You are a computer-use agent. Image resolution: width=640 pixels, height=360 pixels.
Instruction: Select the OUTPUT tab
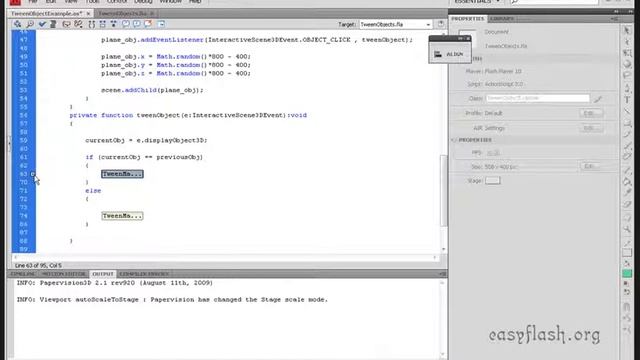(102, 274)
